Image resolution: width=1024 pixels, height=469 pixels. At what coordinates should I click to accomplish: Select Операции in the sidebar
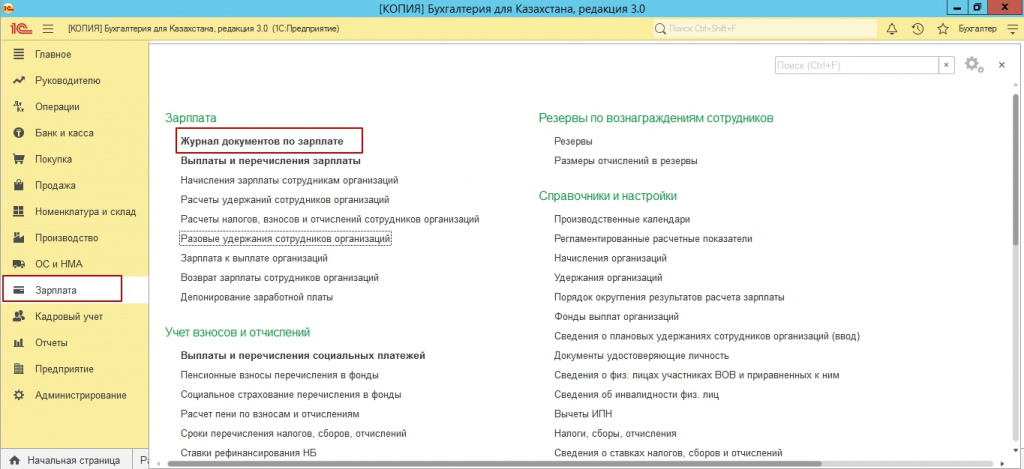tap(57, 106)
